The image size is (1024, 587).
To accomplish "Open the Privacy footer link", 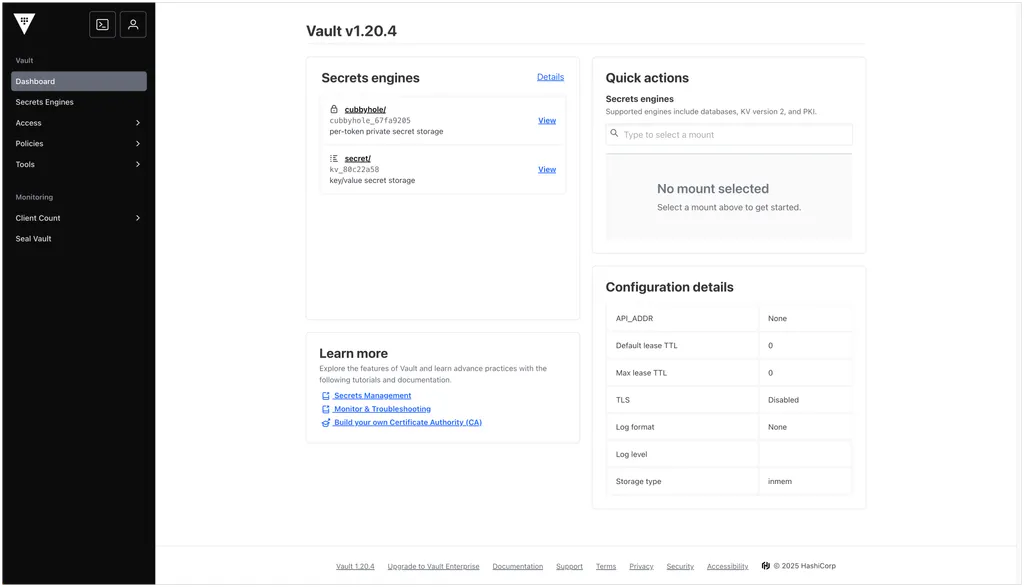I will click(641, 567).
